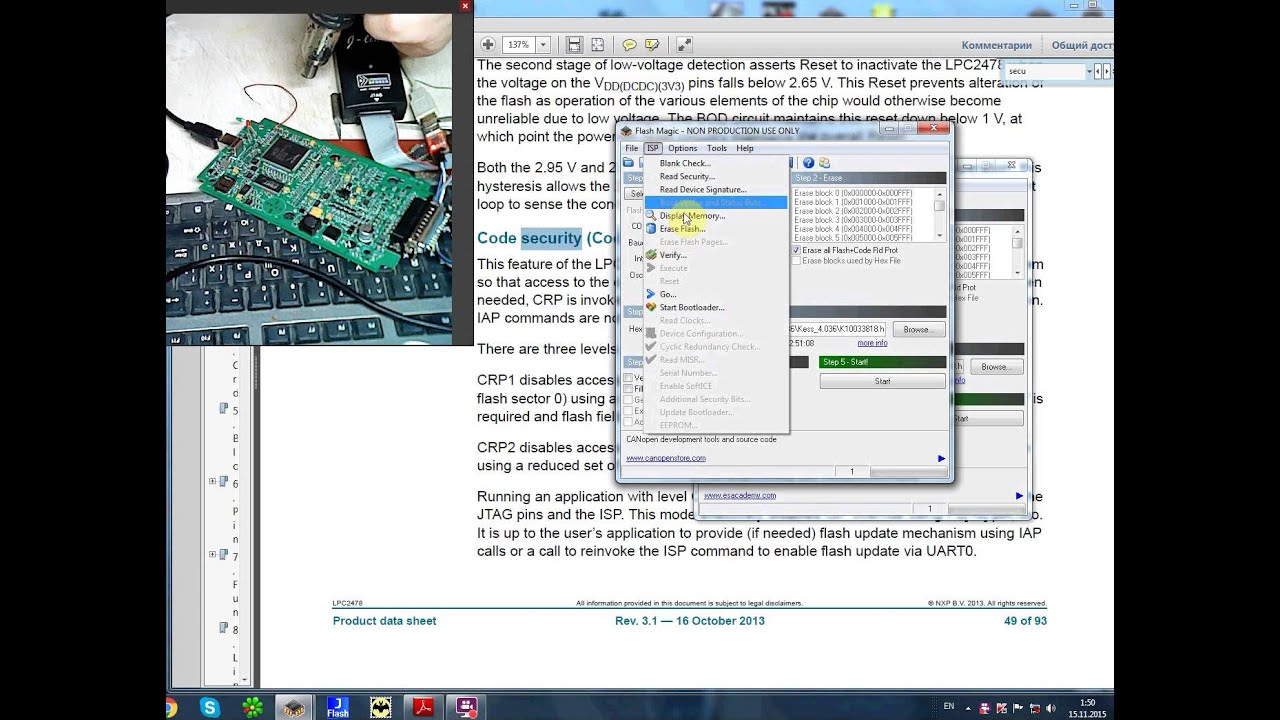Viewport: 1280px width, 720px height.
Task: Open bookmark 5 icon in bookmarks panel
Action: pyautogui.click(x=224, y=408)
